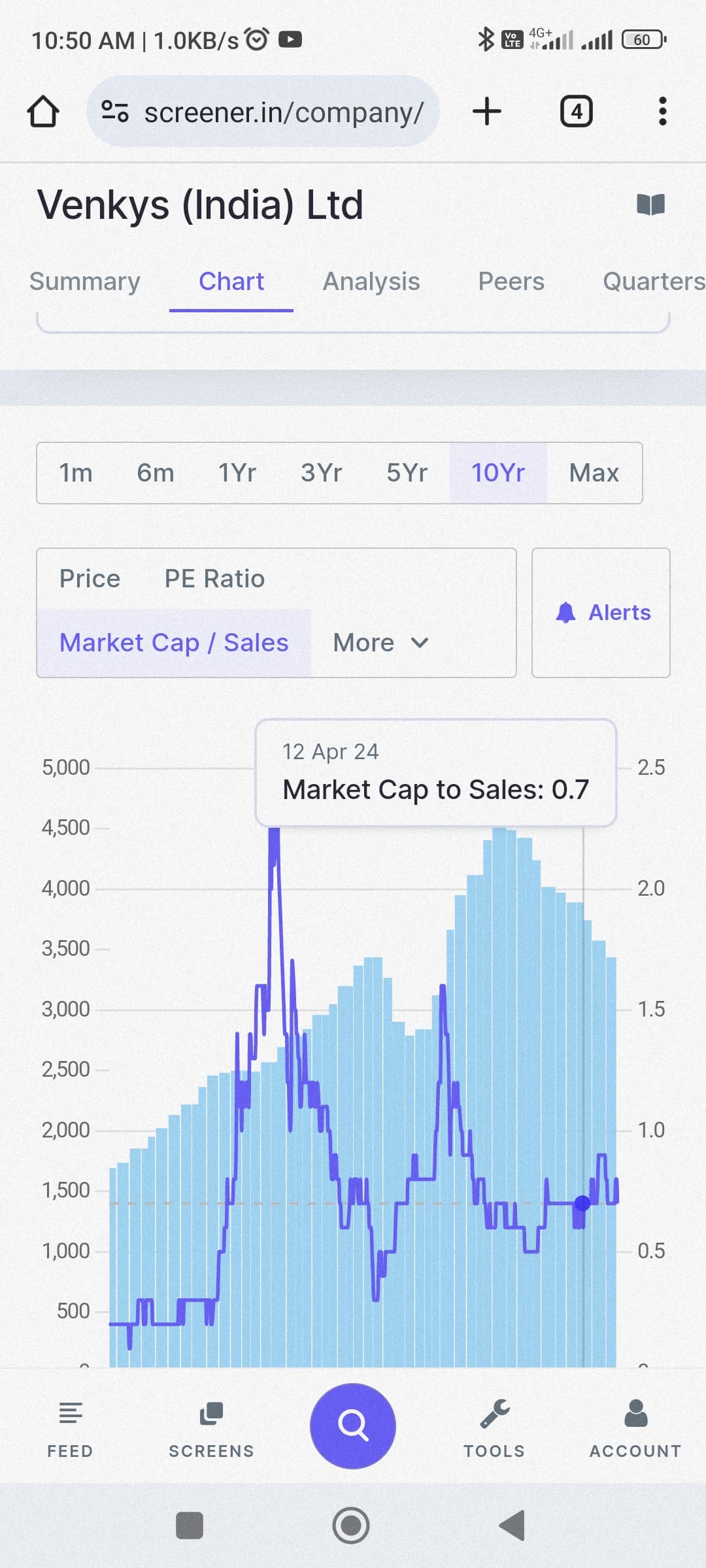Expand the More metrics dropdown
The height and width of the screenshot is (1568, 706).
pos(380,643)
